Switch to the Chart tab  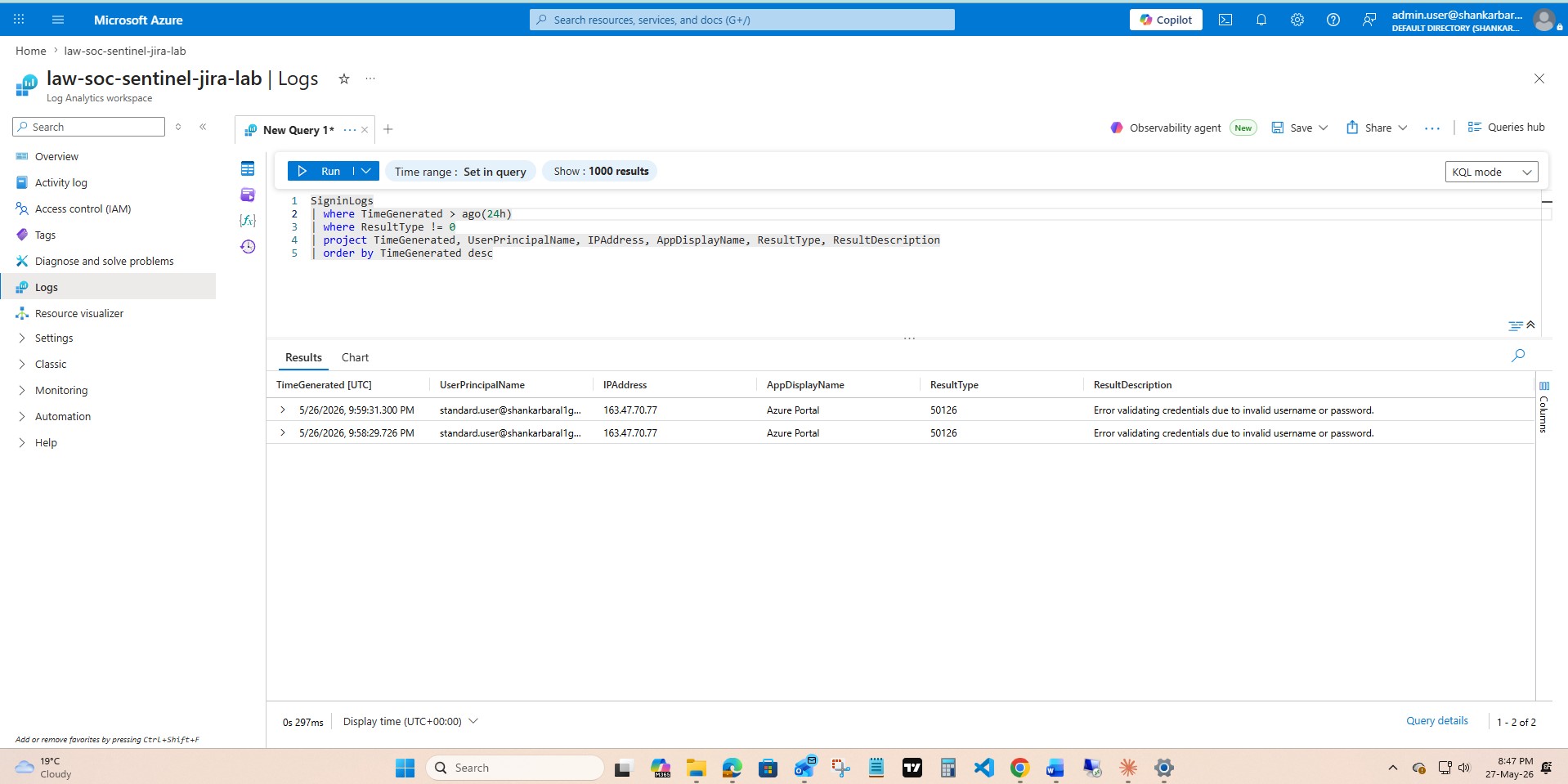355,357
